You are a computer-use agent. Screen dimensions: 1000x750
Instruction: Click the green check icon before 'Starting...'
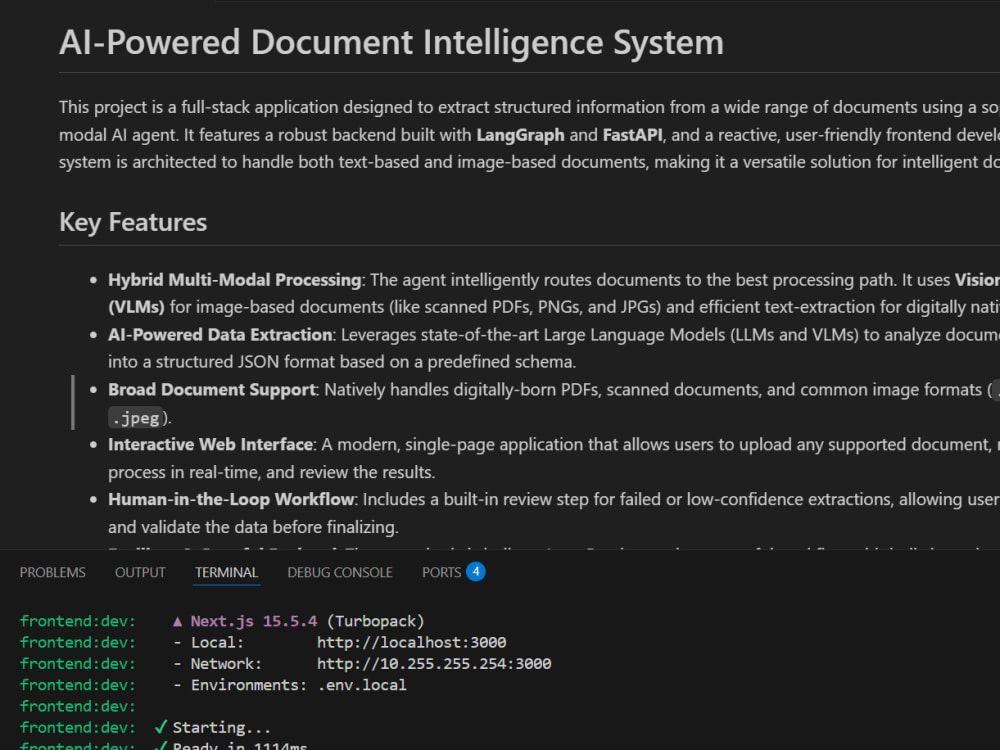pos(161,727)
